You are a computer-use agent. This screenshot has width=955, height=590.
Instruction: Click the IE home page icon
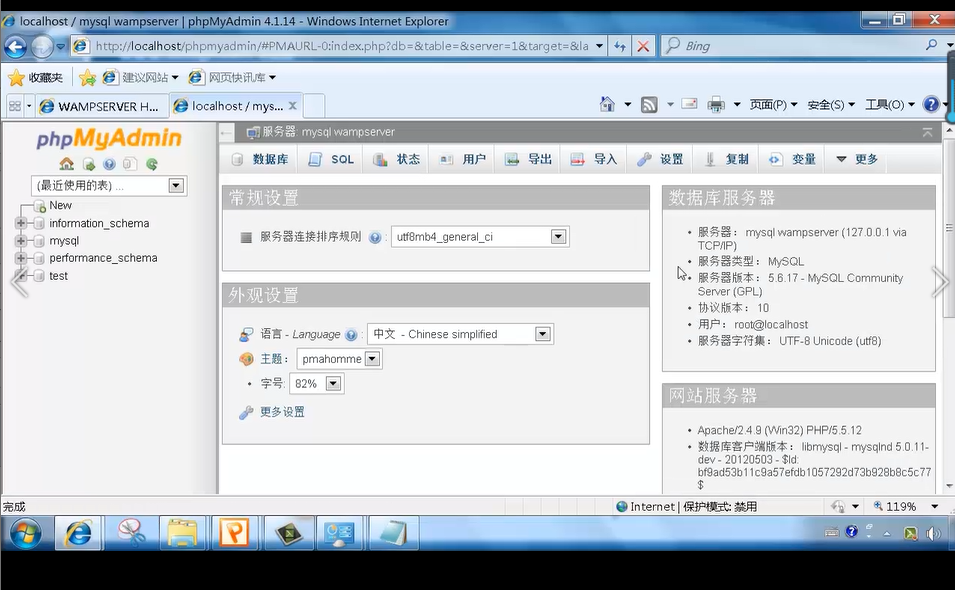pos(607,105)
